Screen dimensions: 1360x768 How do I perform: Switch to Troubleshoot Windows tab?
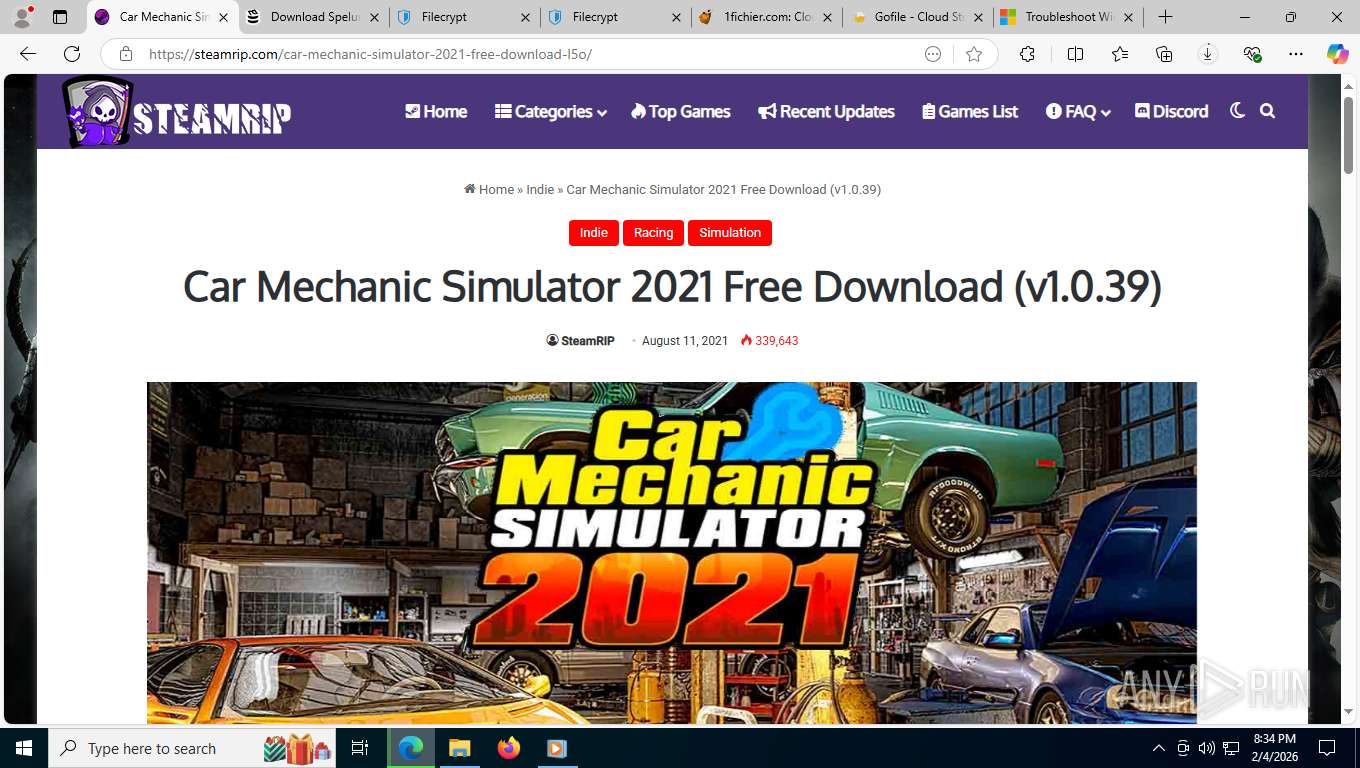click(1068, 17)
